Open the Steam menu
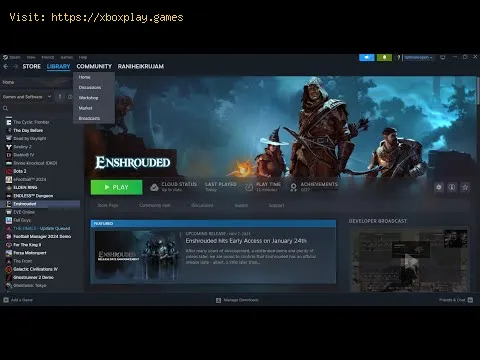Viewport: 480px width, 360px height. pyautogui.click(x=12, y=57)
